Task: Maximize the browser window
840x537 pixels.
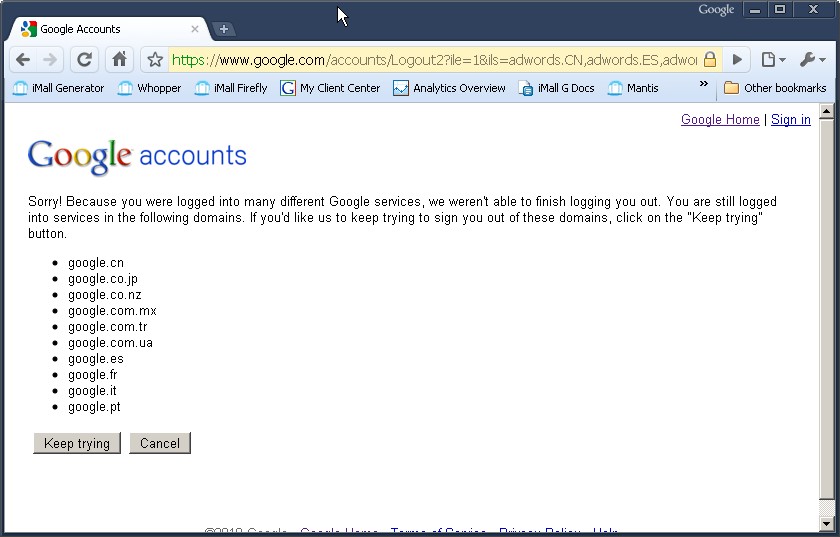Action: [x=780, y=10]
